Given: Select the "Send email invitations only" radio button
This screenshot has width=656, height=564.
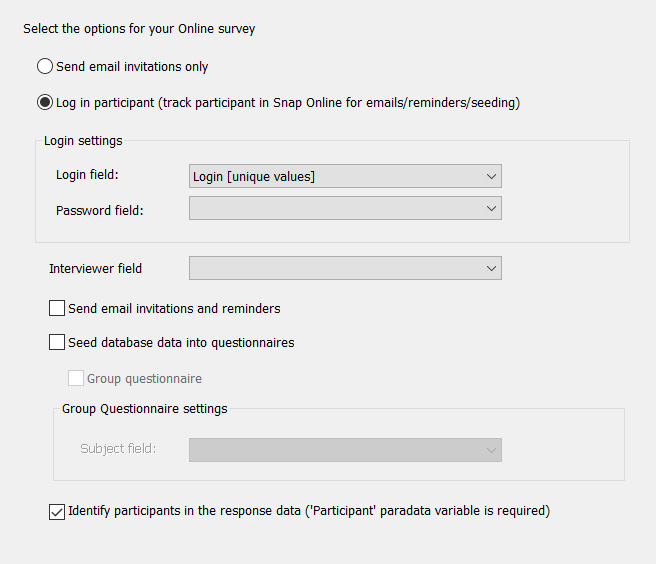Looking at the screenshot, I should (x=45, y=67).
